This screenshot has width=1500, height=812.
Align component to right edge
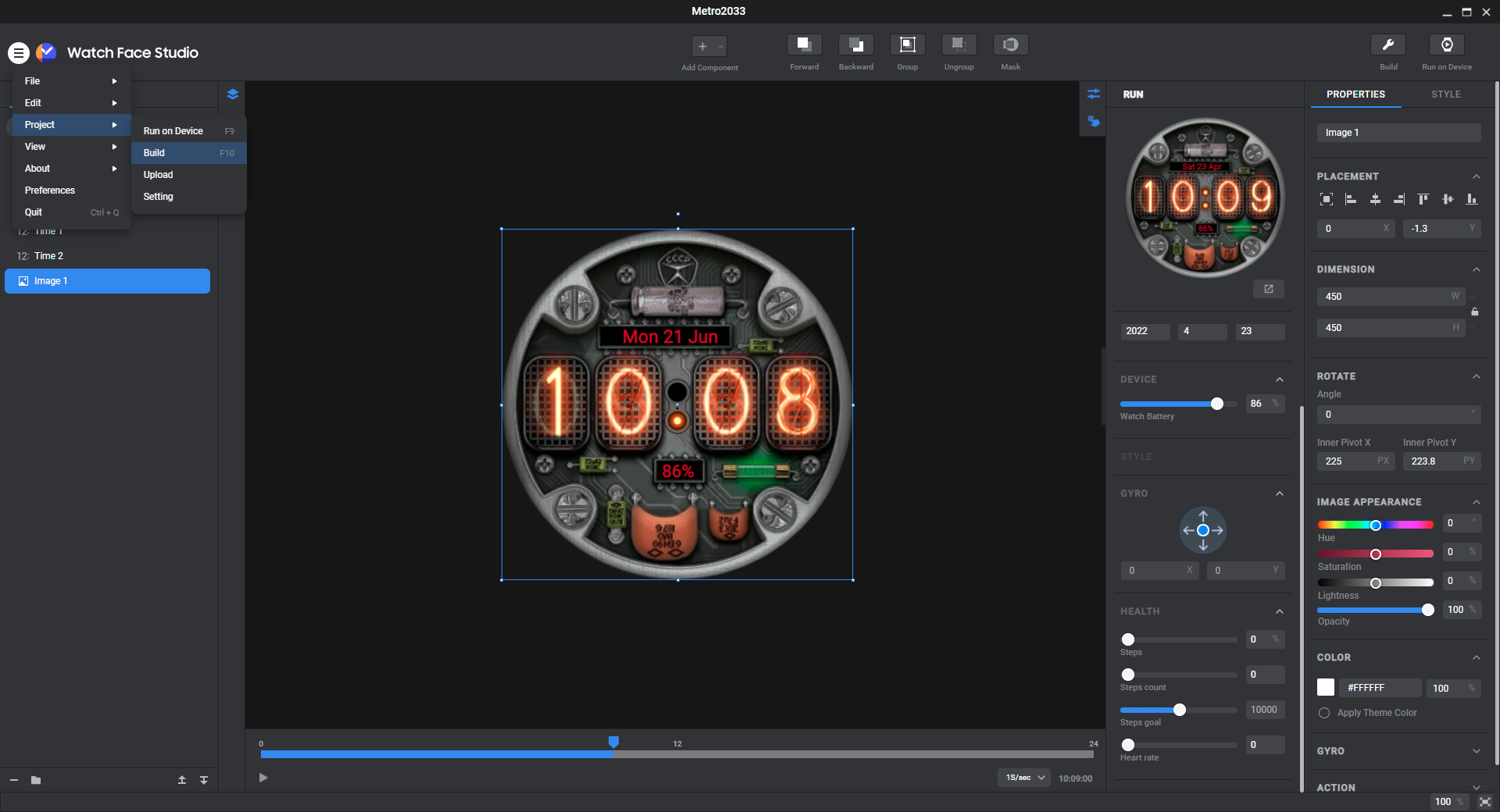(1399, 199)
